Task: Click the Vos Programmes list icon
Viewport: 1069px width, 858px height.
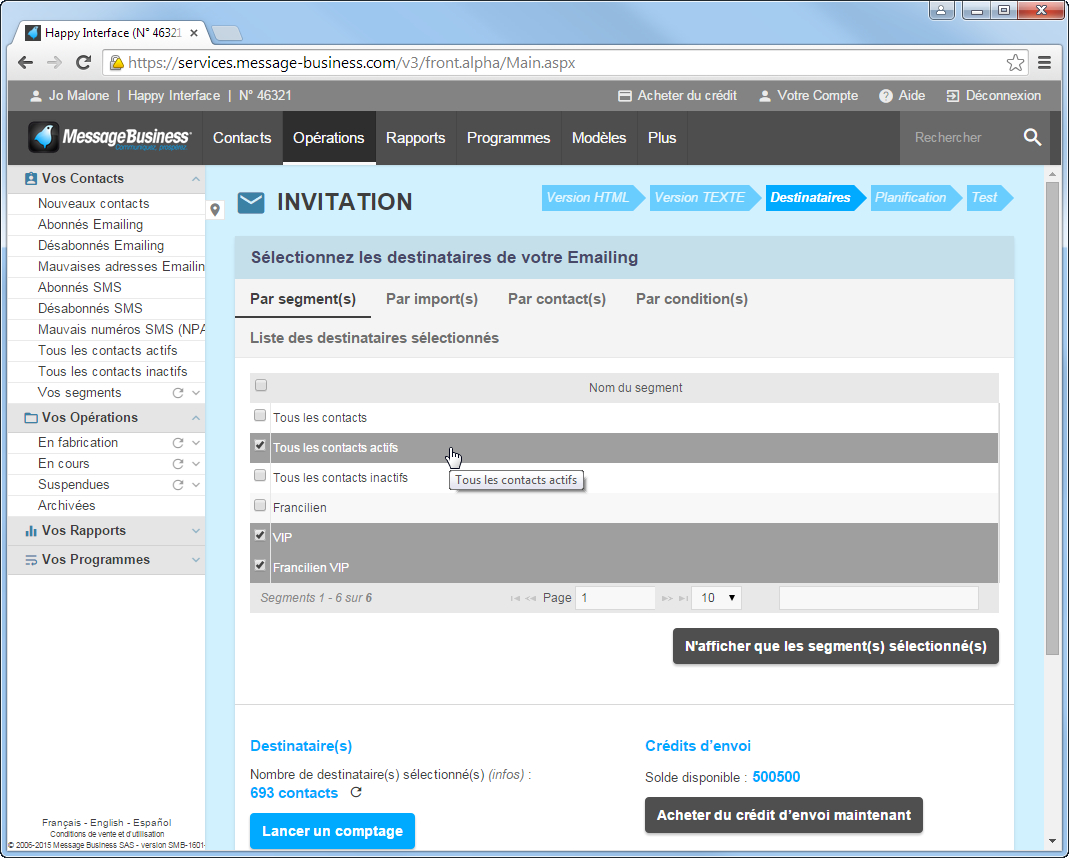Action: (30, 559)
